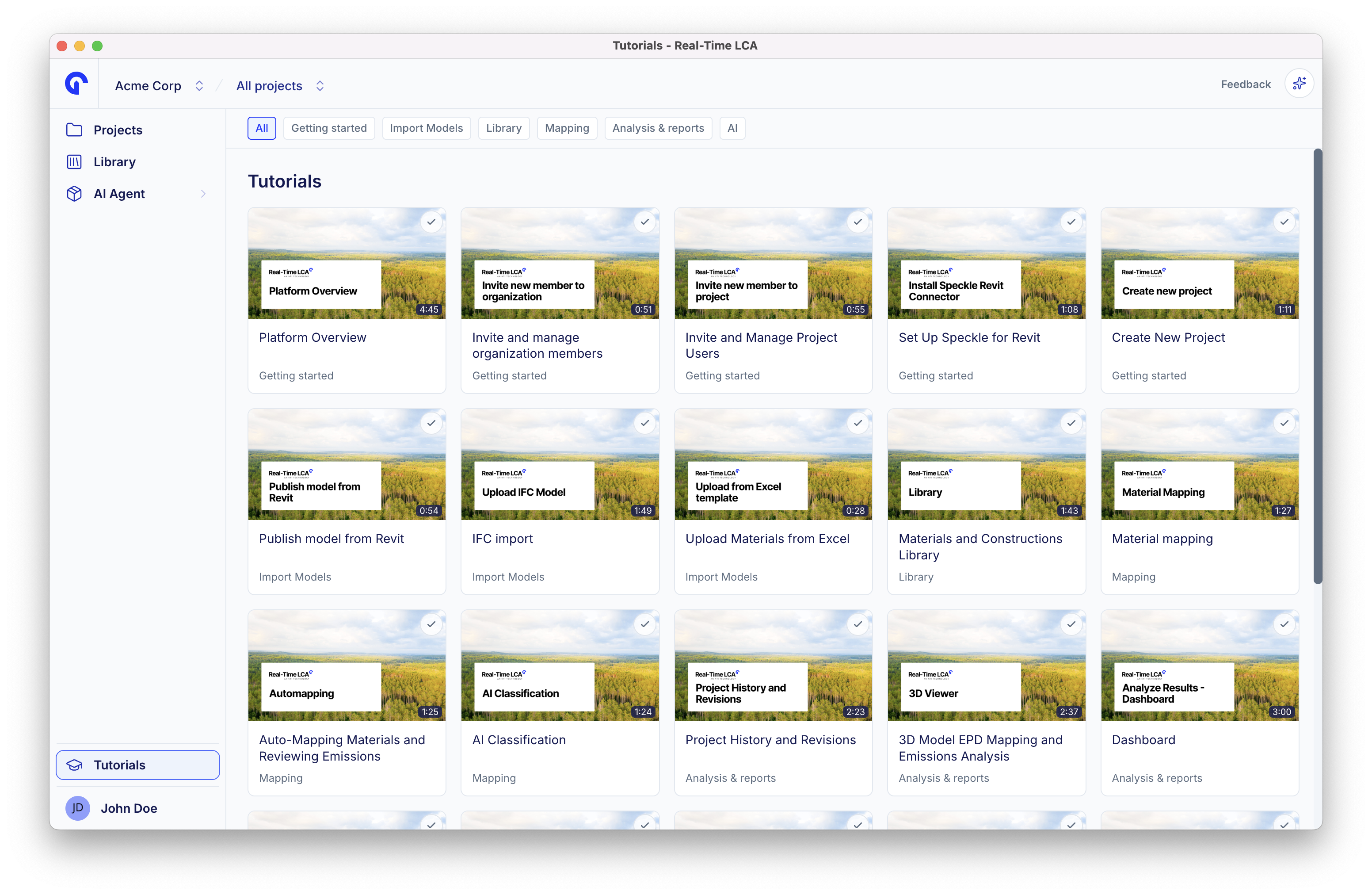Play the Platform Overview video thumbnail

coord(347,263)
